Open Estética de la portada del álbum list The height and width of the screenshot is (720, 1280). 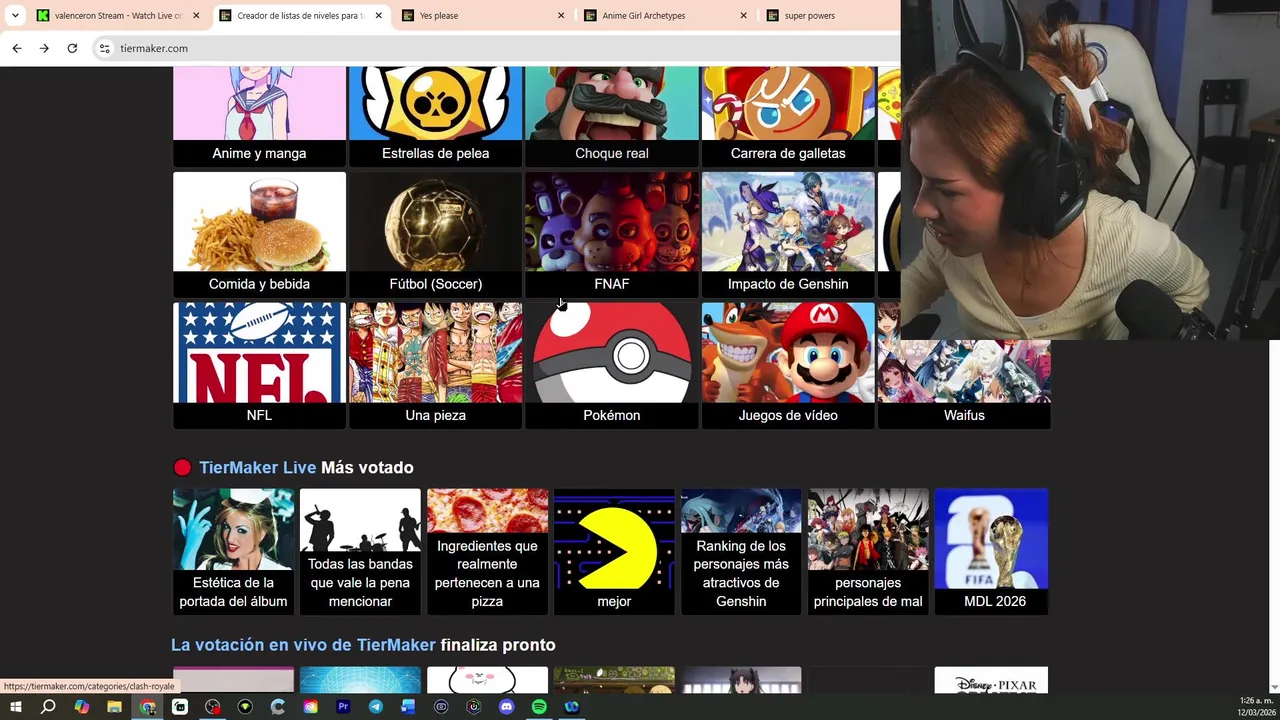[x=233, y=551]
